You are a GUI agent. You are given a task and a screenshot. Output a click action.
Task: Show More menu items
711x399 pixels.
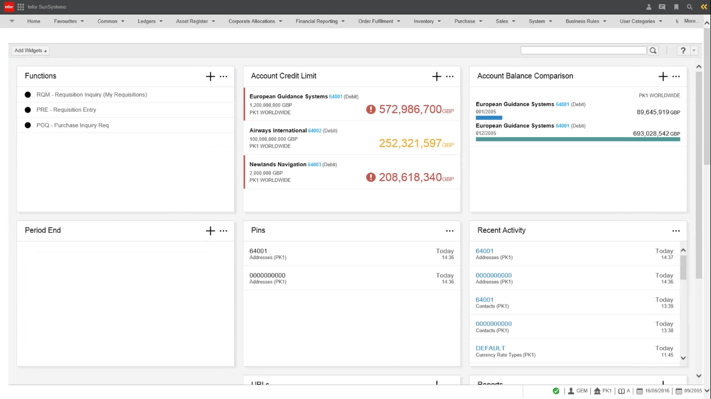tap(692, 21)
